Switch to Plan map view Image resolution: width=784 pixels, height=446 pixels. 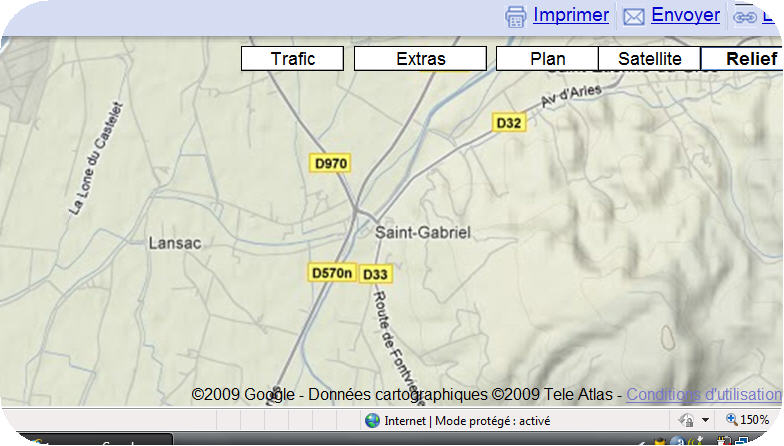[547, 59]
